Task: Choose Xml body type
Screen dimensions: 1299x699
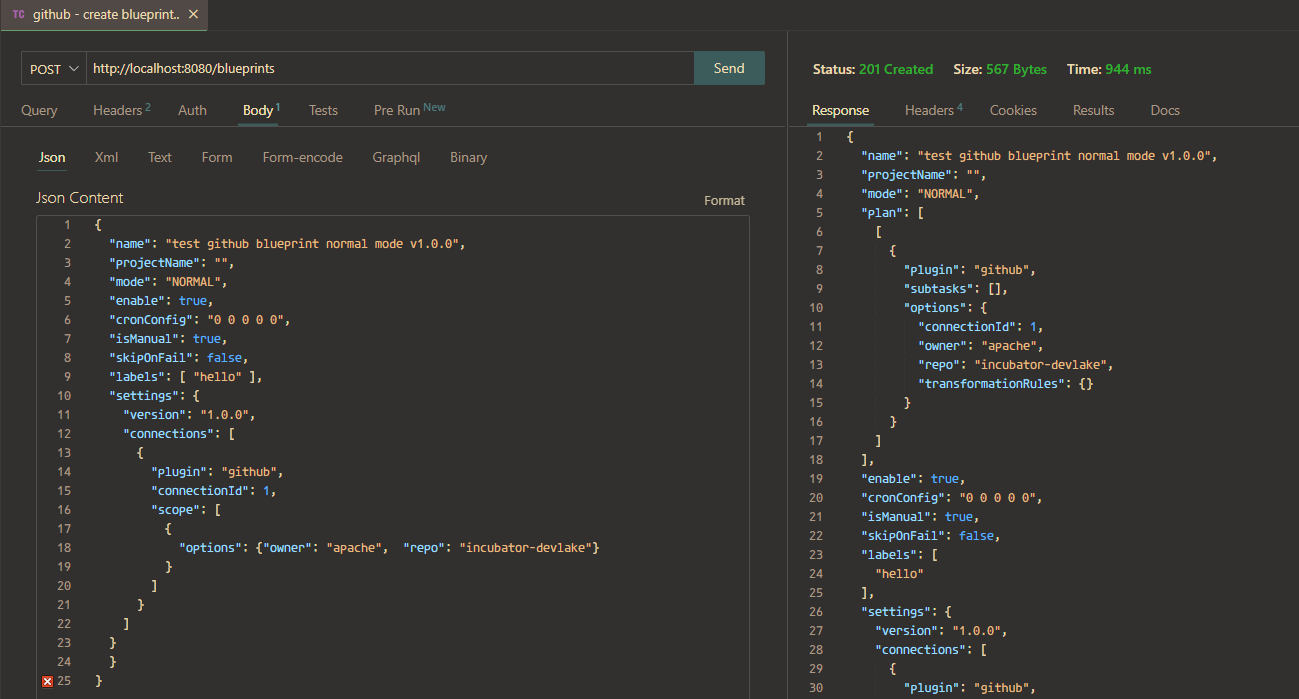Action: tap(106, 157)
